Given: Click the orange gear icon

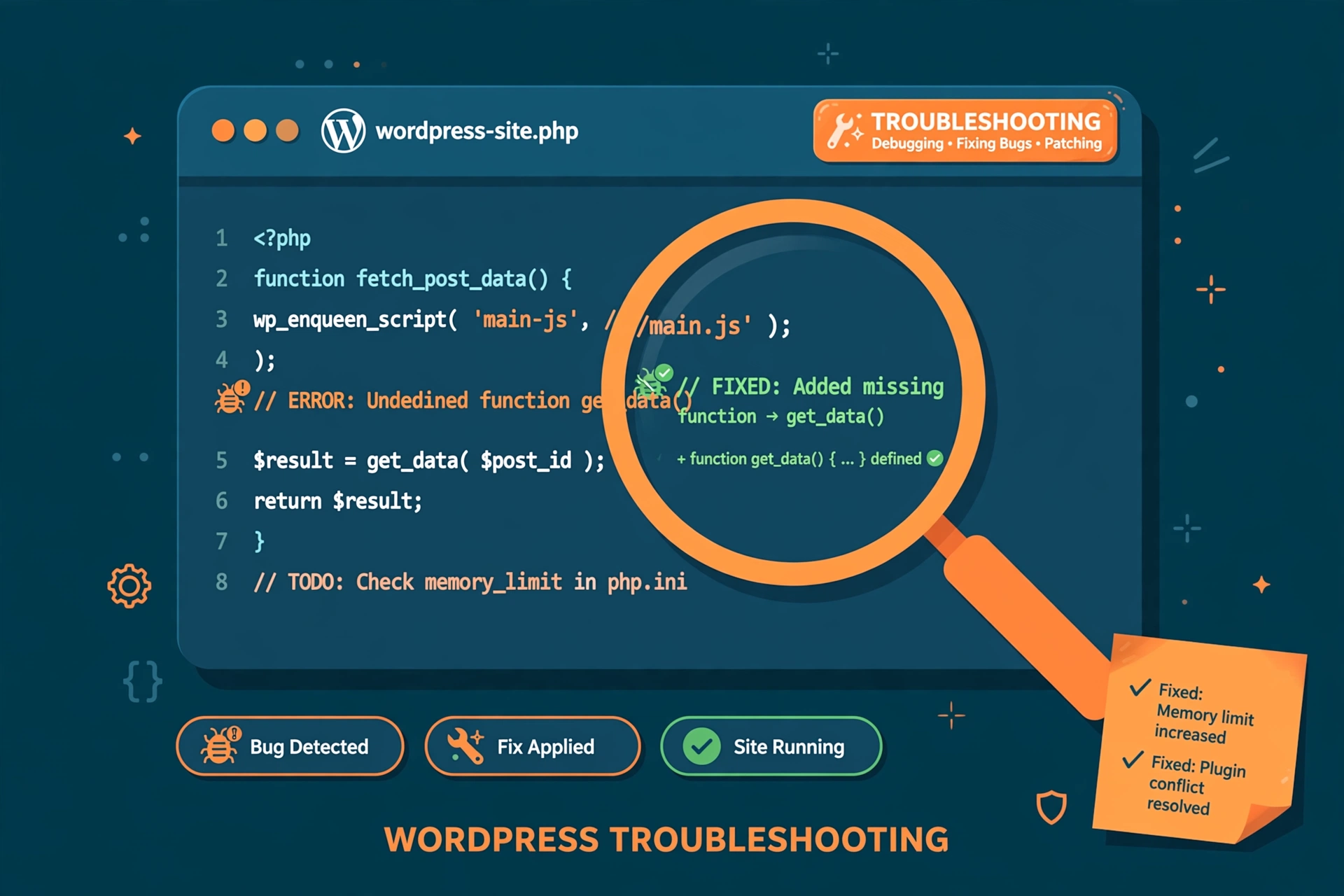Looking at the screenshot, I should tap(129, 586).
